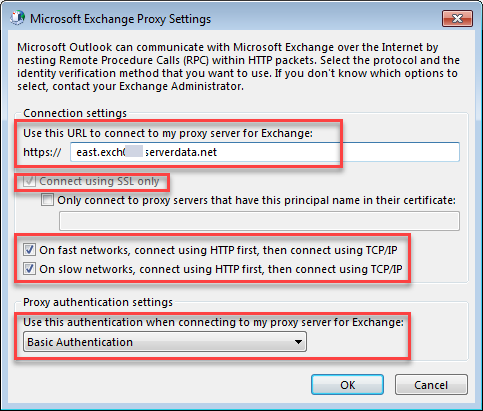This screenshot has height=411, width=483.
Task: Open the Basic Authentication dropdown
Action: tap(165, 342)
